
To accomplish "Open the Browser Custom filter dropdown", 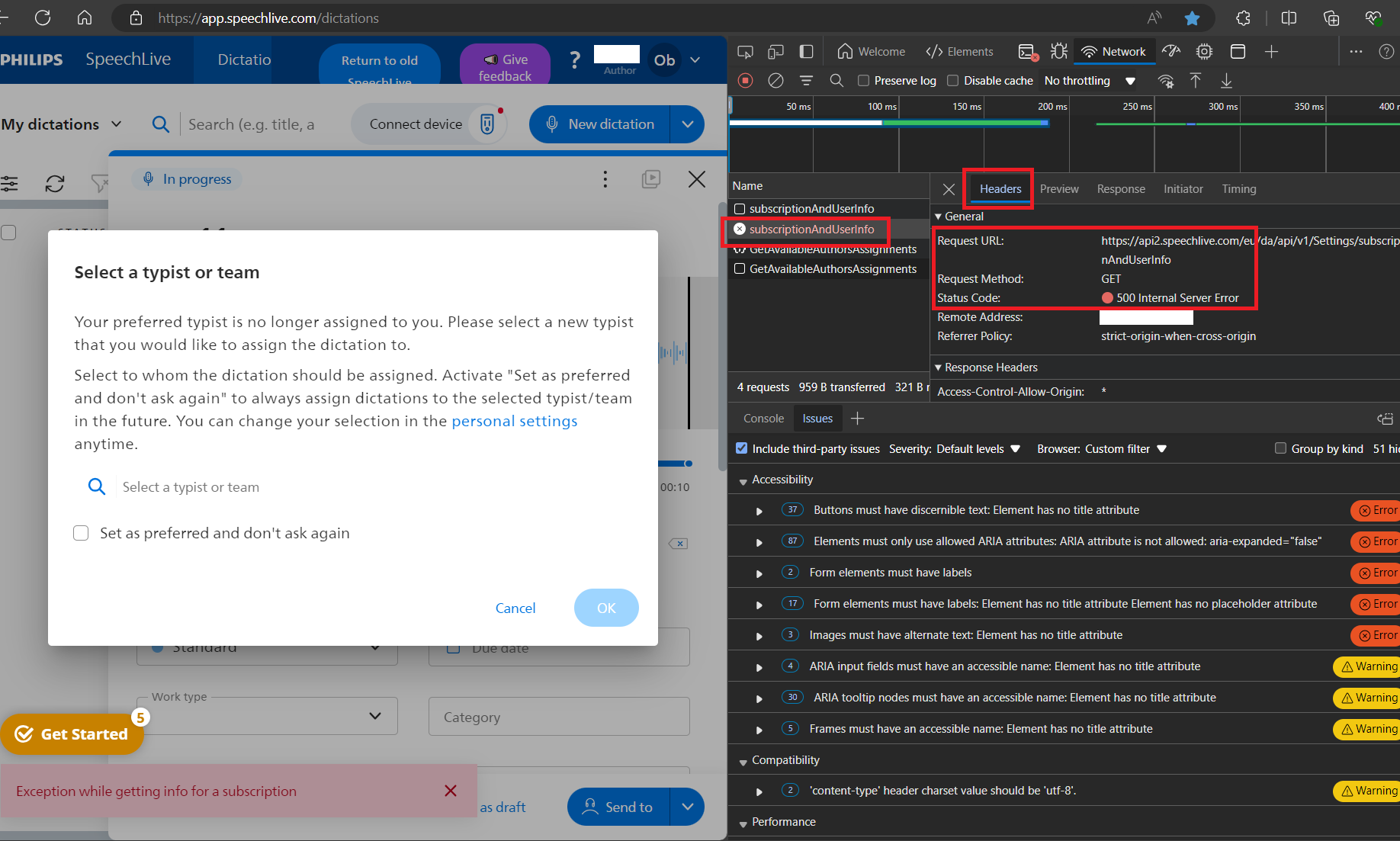I will click(x=1126, y=449).
